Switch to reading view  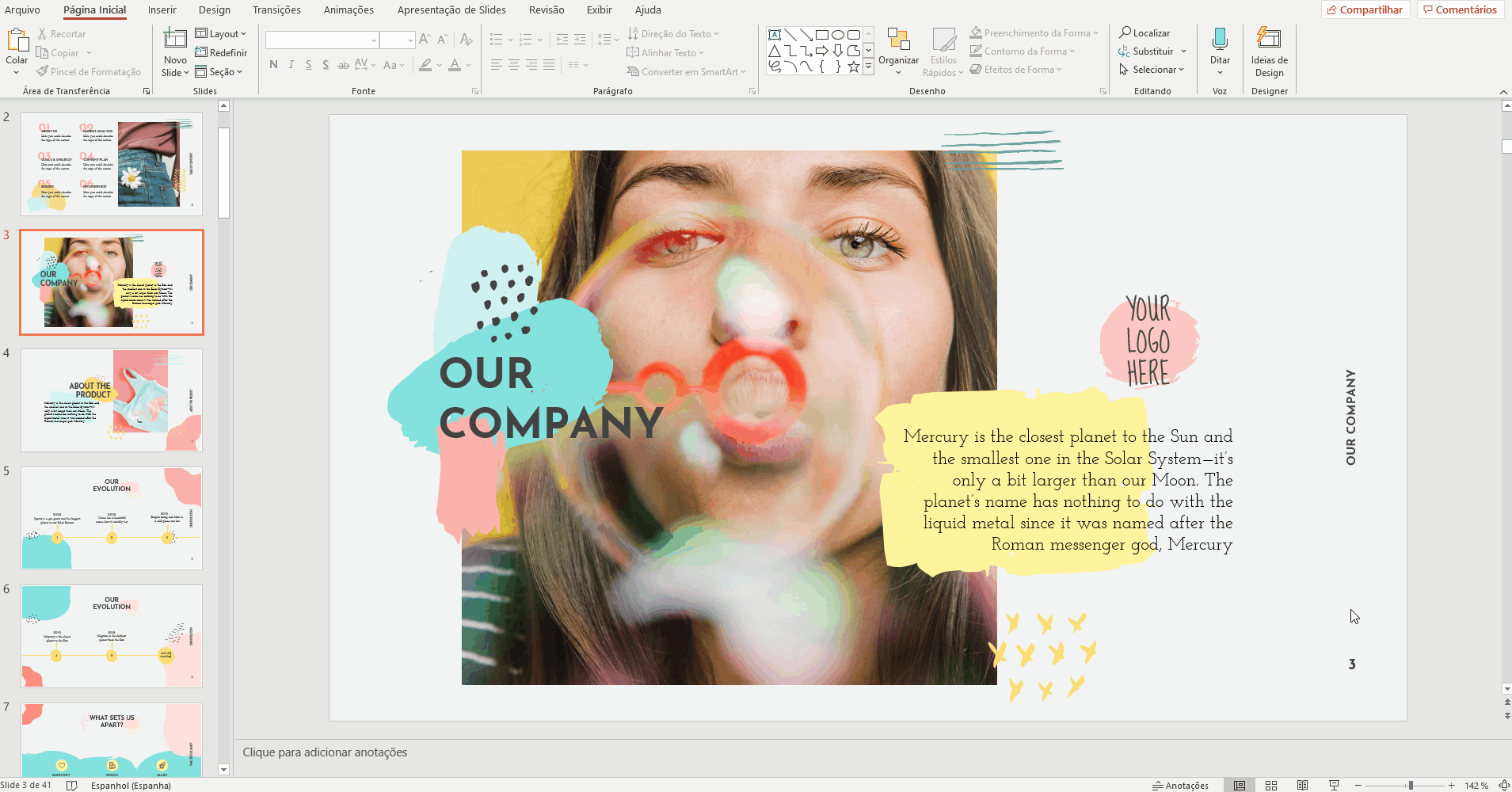tap(1303, 786)
